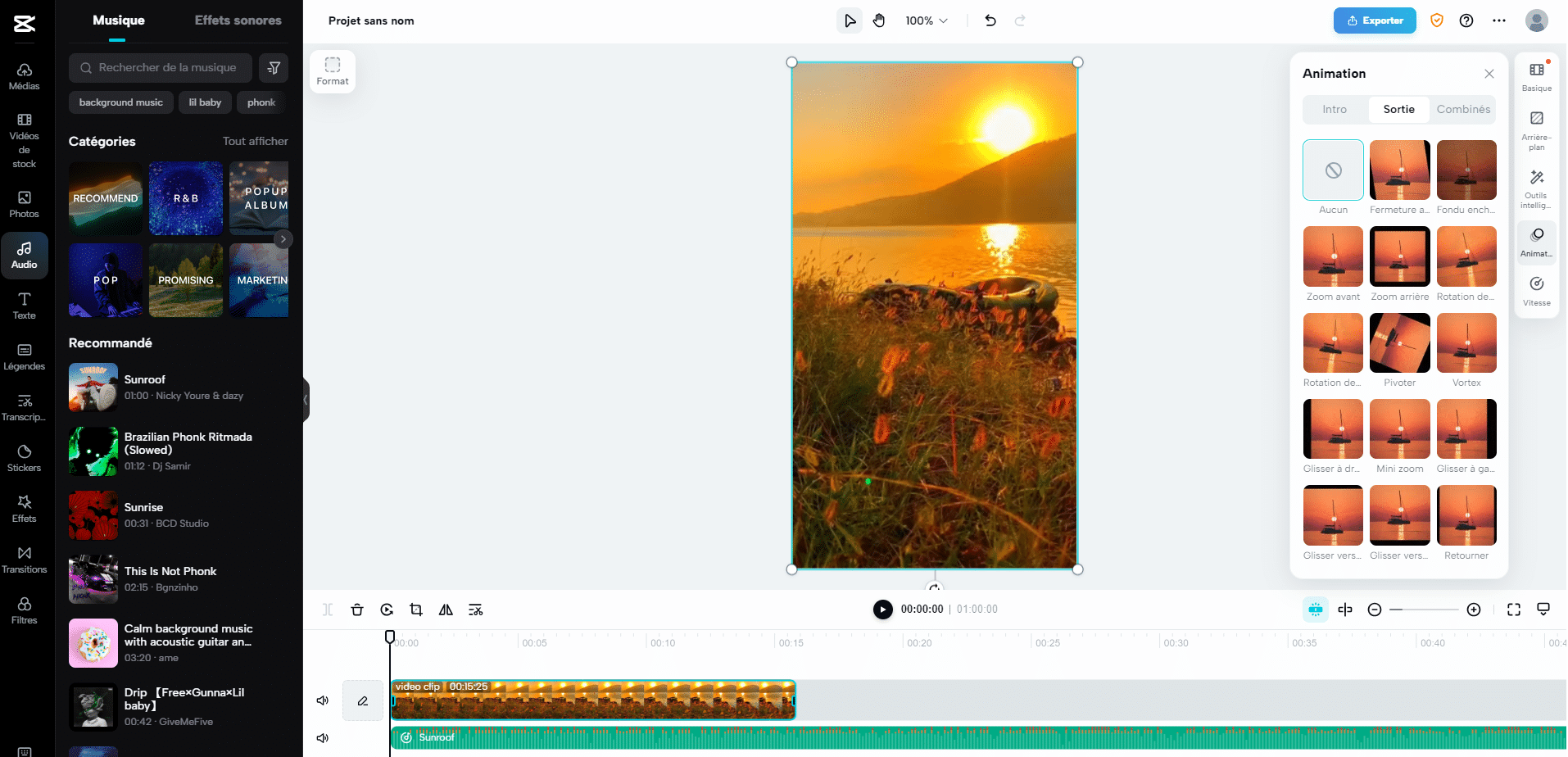
Task: Click Tout afficher to show all categories
Action: (x=255, y=141)
